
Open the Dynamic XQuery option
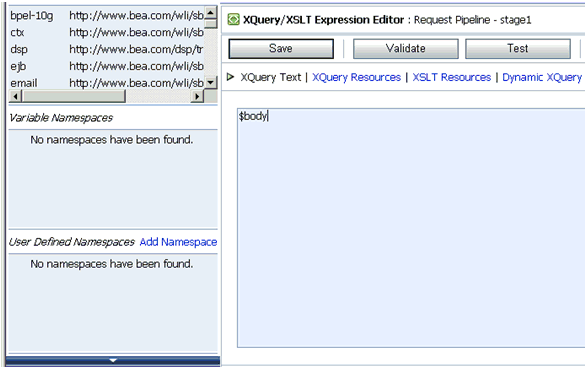(x=542, y=77)
